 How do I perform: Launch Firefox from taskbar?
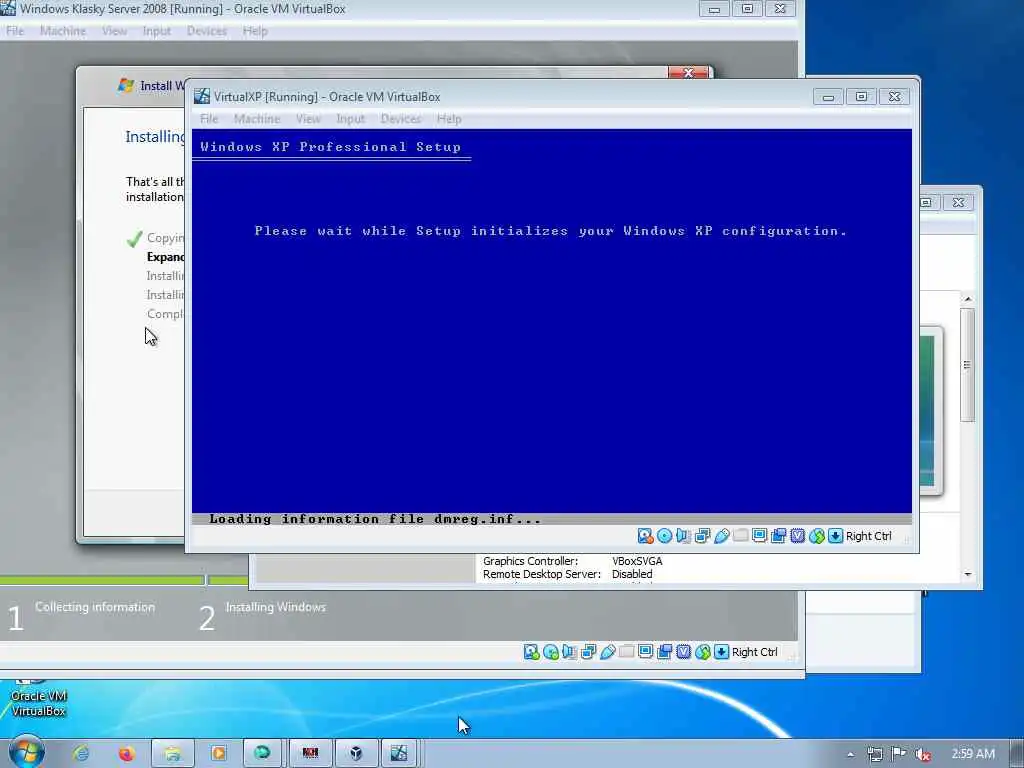pos(126,753)
